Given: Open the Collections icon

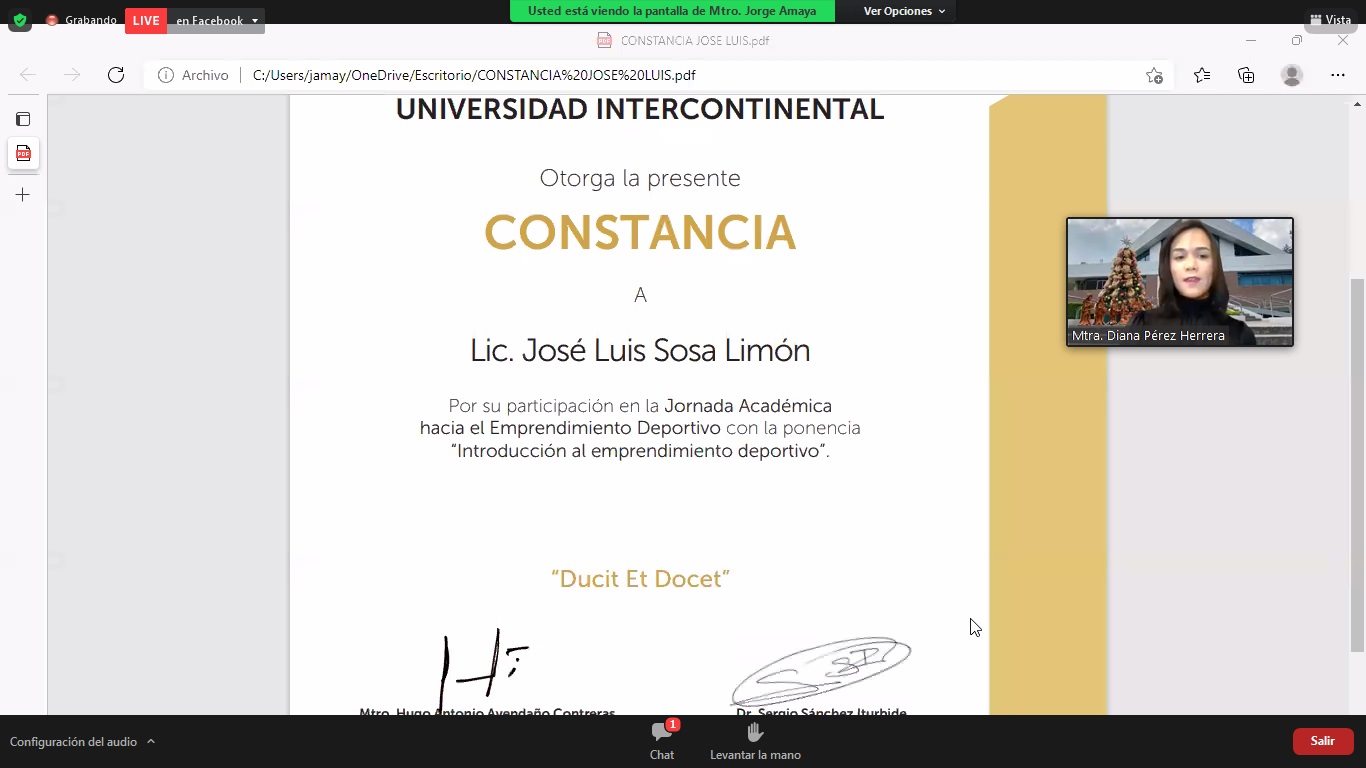Looking at the screenshot, I should click(x=1246, y=75).
